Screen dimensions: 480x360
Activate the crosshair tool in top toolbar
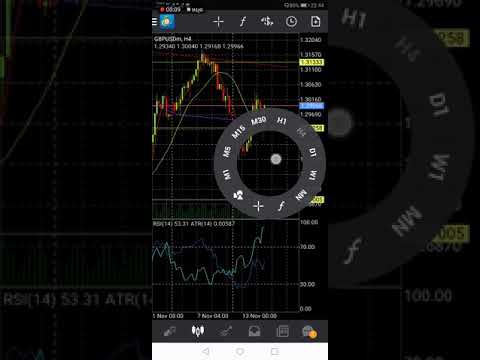[218, 22]
